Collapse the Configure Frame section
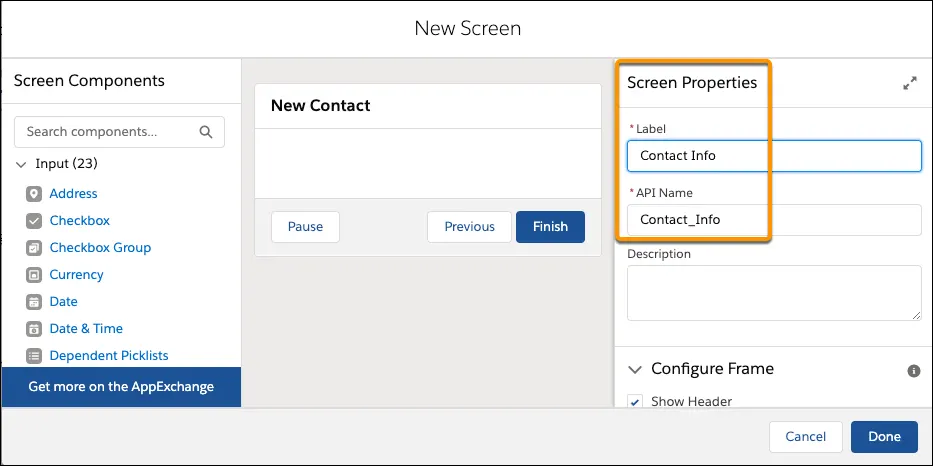The height and width of the screenshot is (466, 933). pos(634,369)
